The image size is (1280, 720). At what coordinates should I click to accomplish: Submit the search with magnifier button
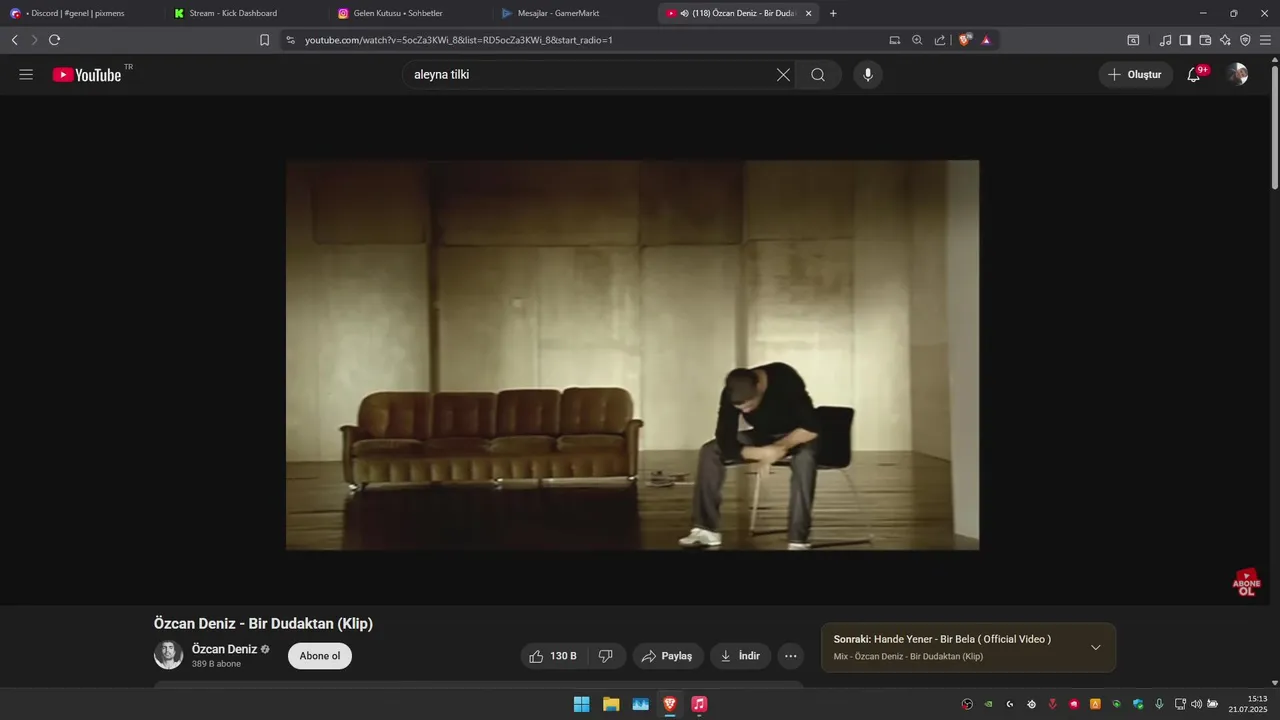818,75
